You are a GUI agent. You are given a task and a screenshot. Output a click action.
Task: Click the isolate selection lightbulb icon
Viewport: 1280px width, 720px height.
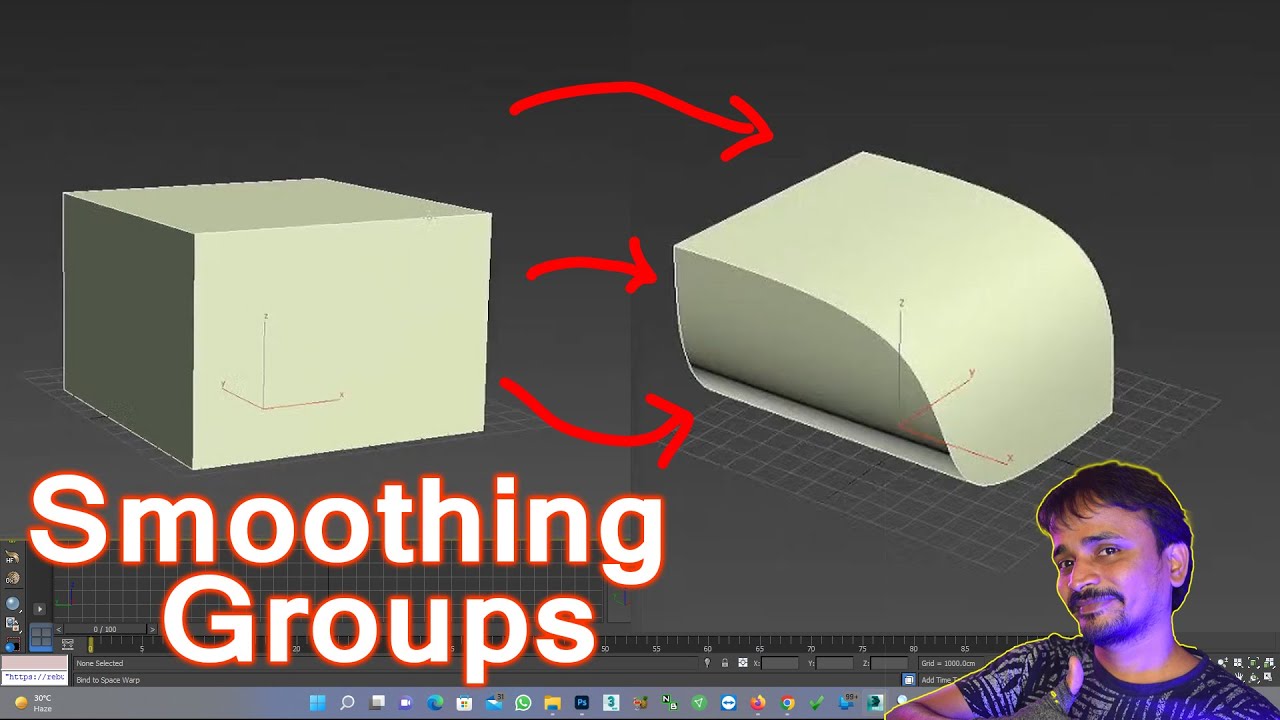[707, 663]
